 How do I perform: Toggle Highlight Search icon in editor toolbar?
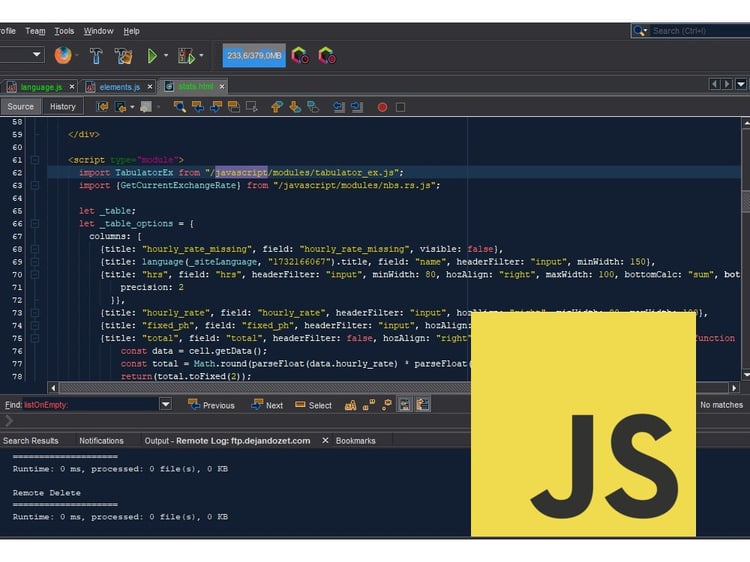(x=234, y=107)
